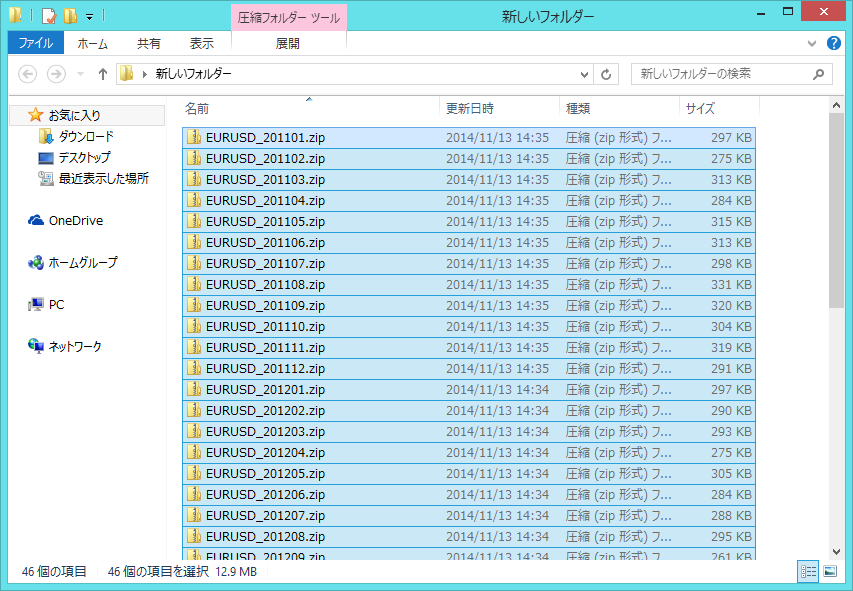Open the ファイル menu tab
Viewport: 853px width, 591px height.
(x=35, y=44)
